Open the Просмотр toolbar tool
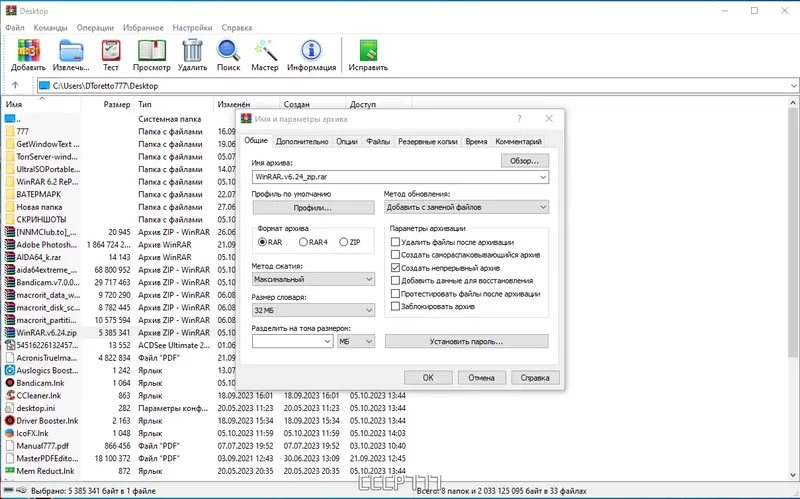 click(x=152, y=51)
